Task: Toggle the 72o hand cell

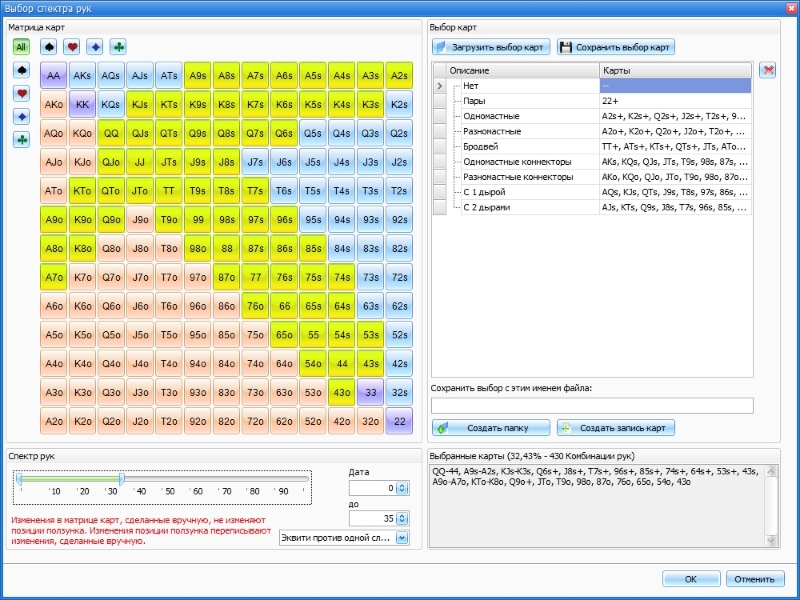Action: point(255,421)
